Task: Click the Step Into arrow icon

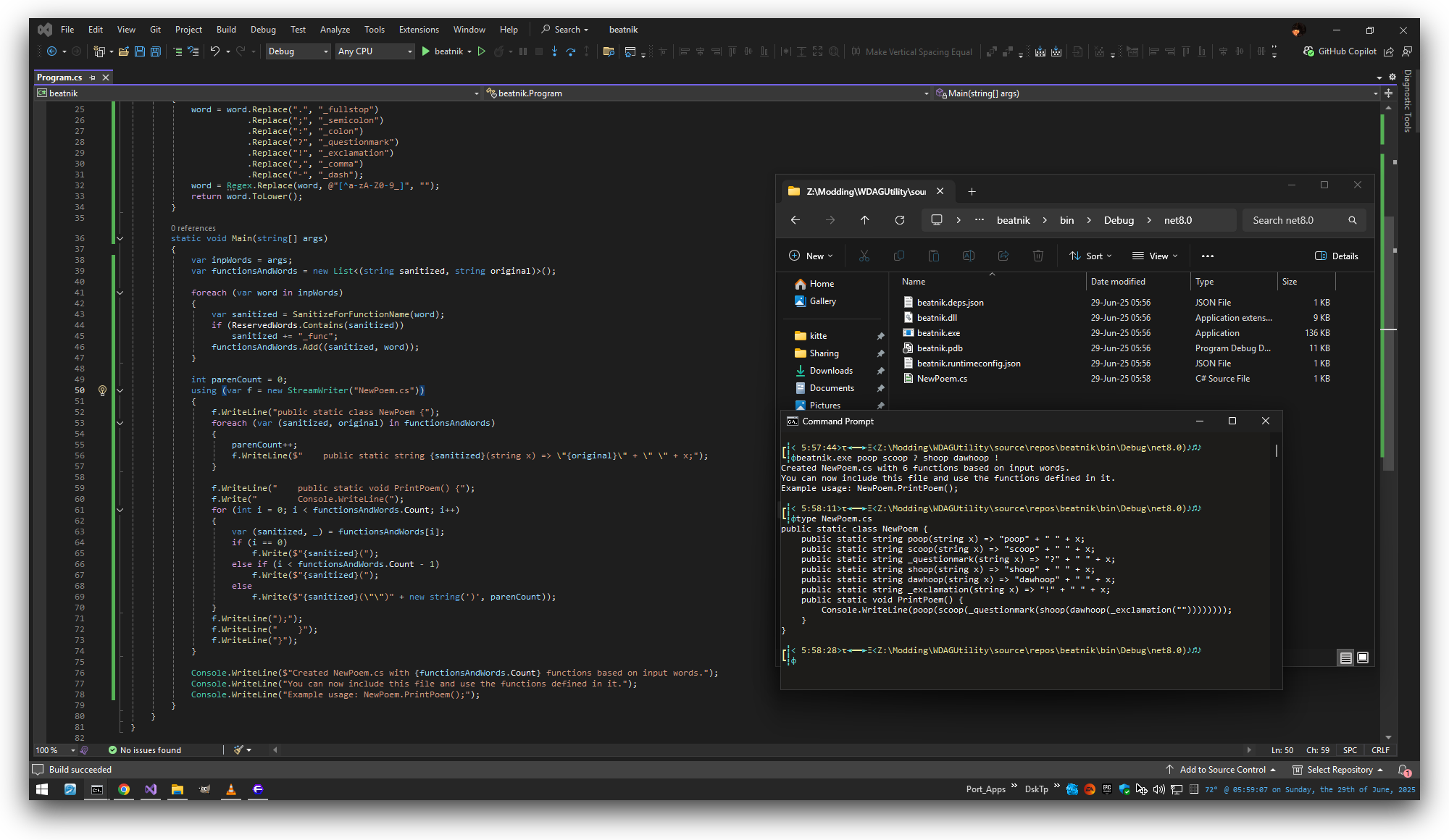Action: pos(554,51)
